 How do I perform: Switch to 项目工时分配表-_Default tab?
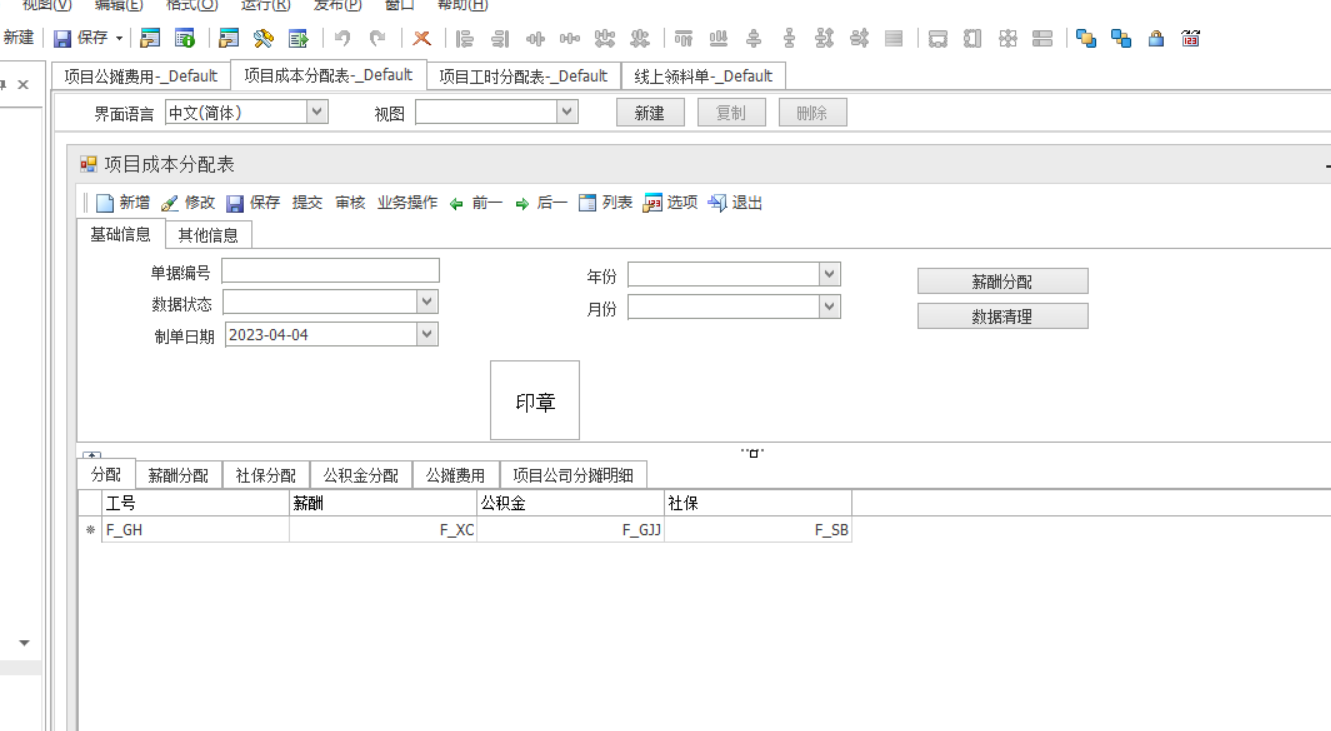[524, 76]
